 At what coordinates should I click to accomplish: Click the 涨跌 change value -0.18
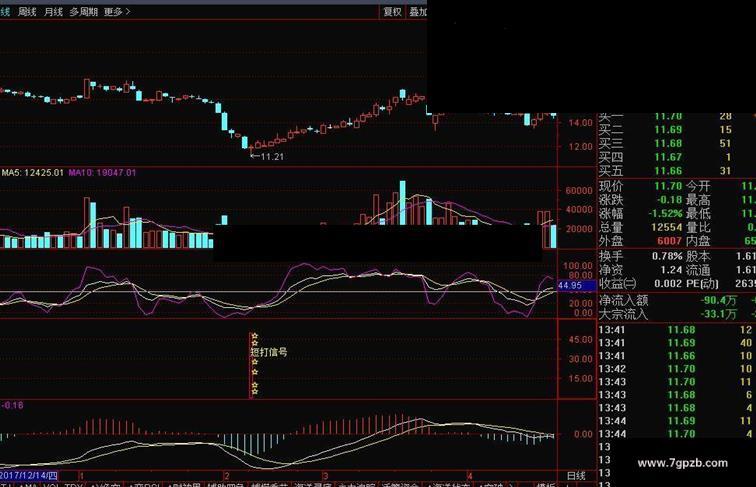coord(670,200)
